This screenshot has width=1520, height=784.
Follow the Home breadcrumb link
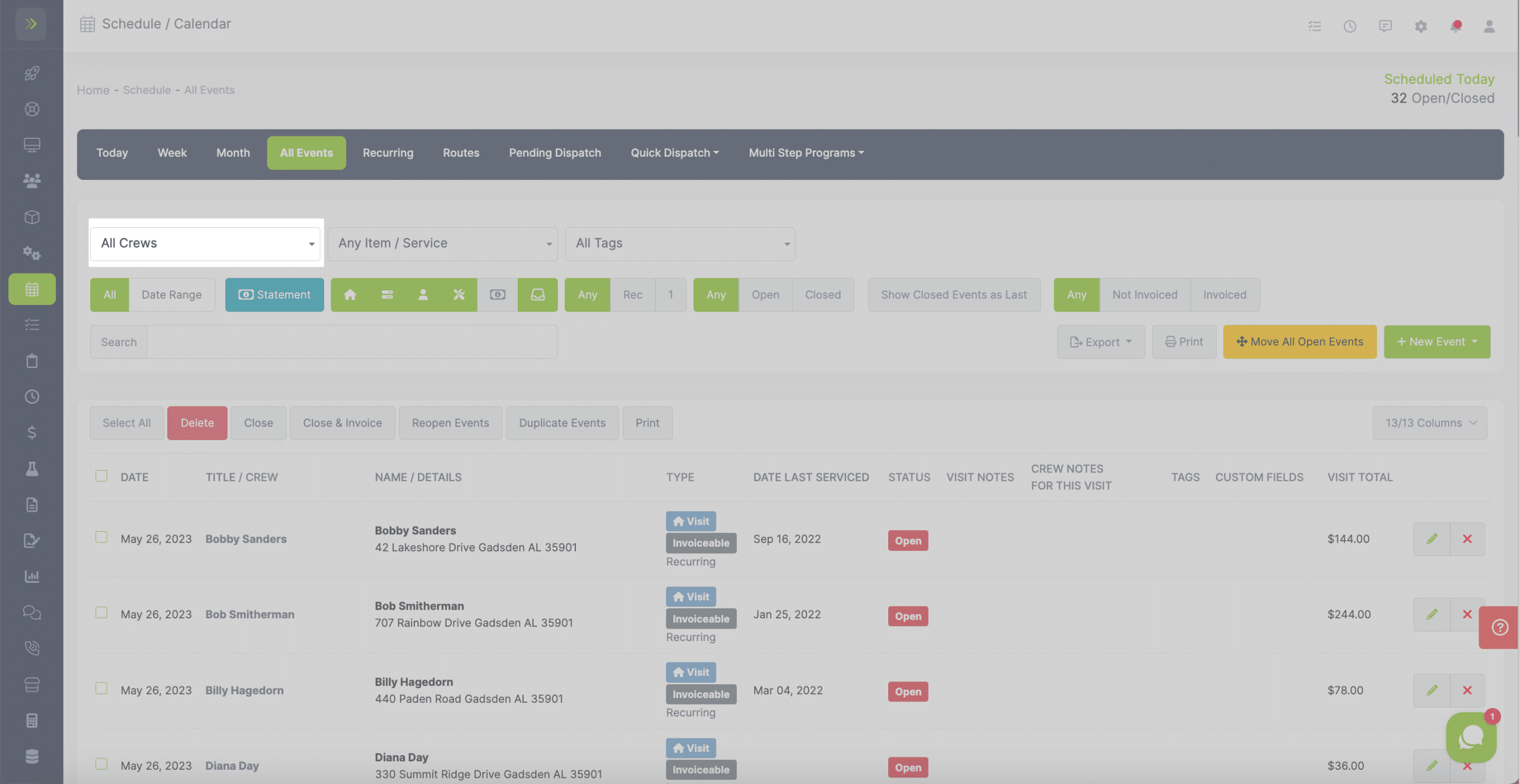[93, 90]
